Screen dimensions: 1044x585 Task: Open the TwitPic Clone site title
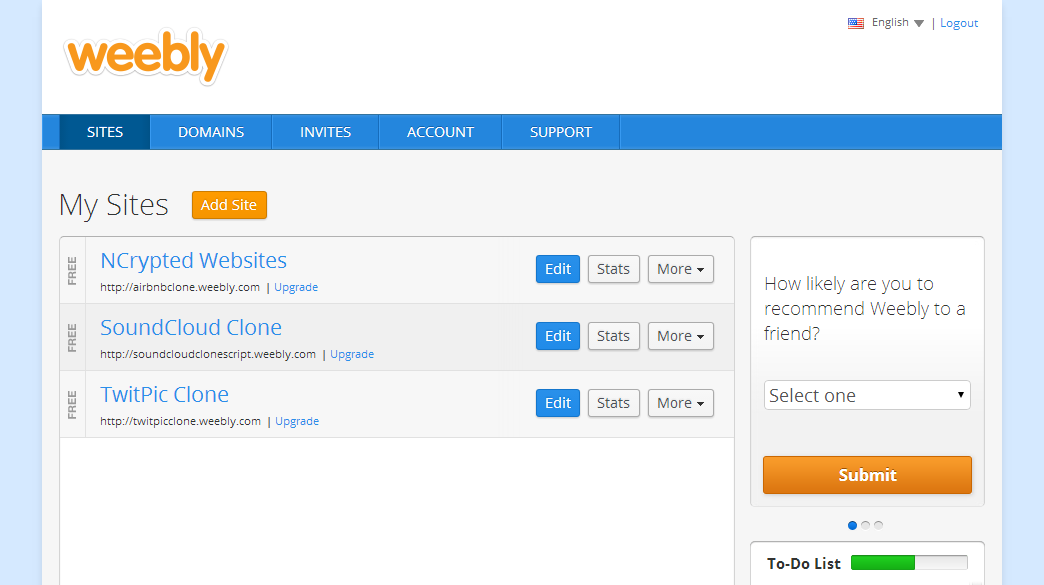164,394
